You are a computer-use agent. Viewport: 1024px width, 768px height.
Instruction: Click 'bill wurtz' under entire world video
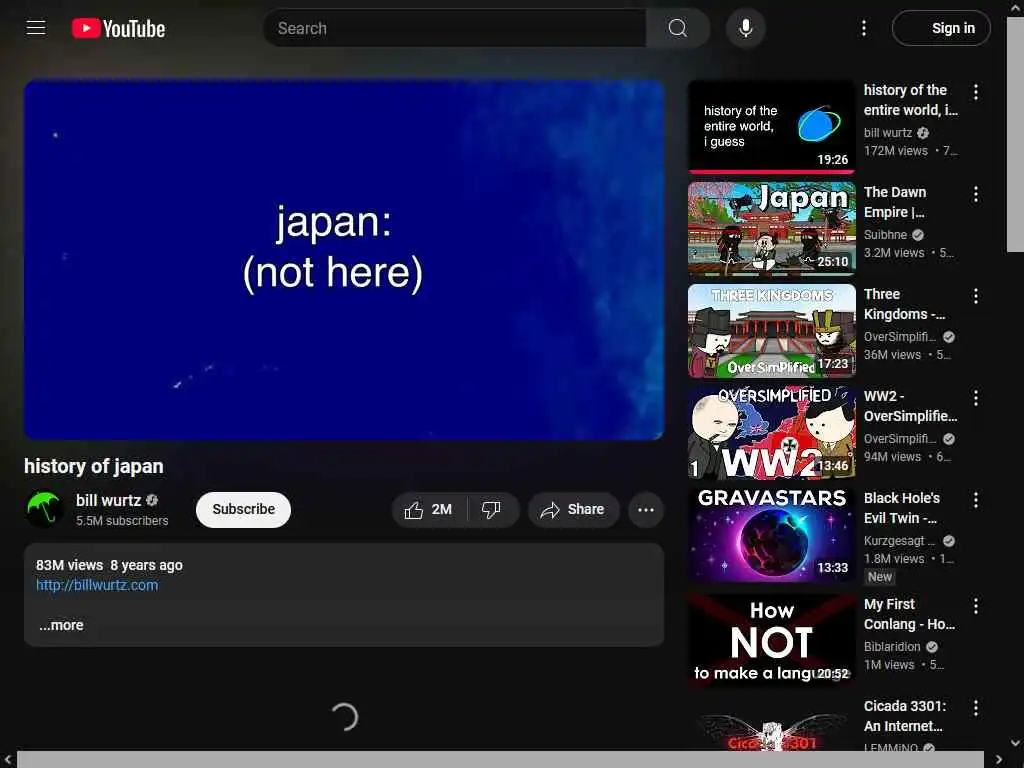[888, 133]
